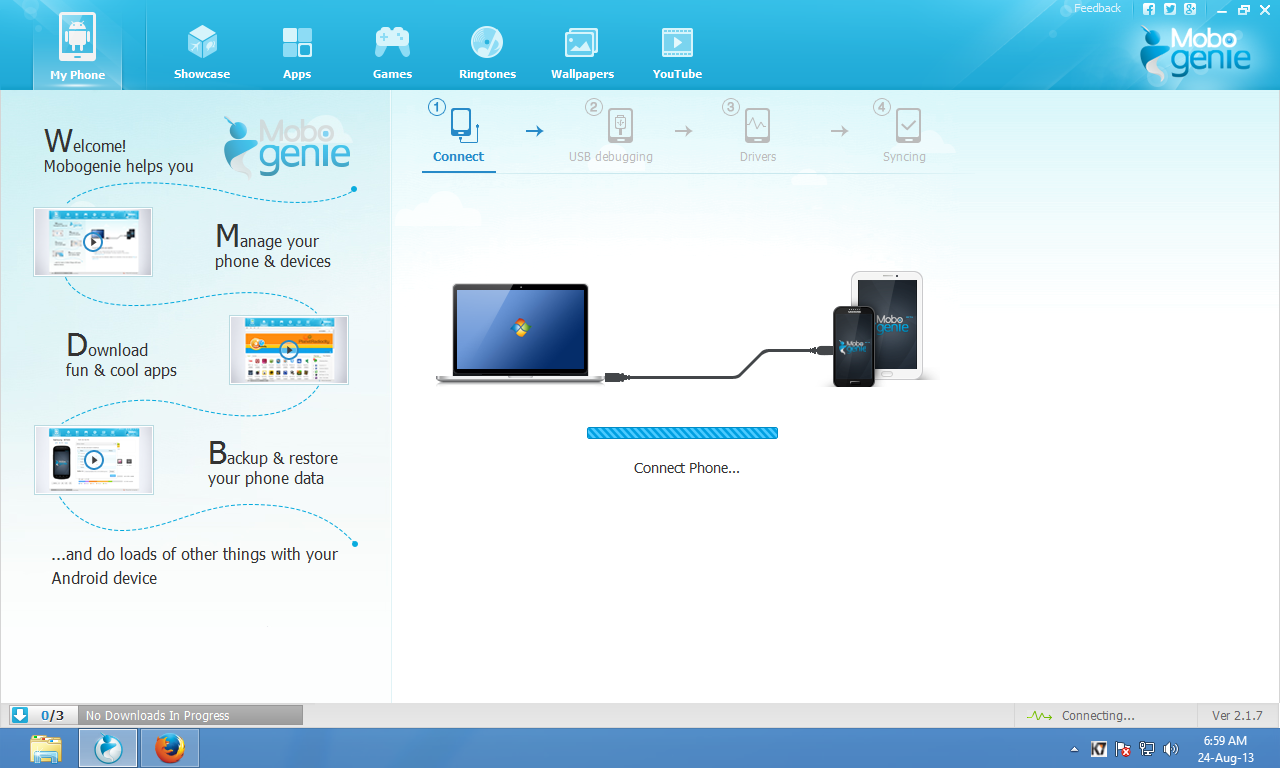
Task: Open Firefox from the taskbar
Action: tap(170, 748)
